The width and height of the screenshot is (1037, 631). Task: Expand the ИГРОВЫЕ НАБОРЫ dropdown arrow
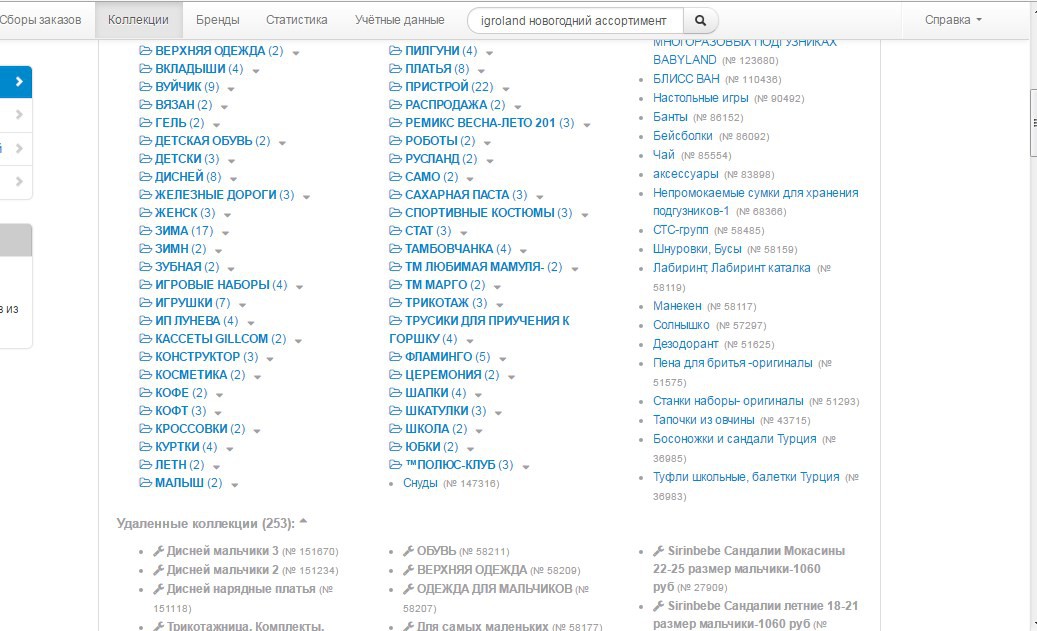pos(300,287)
